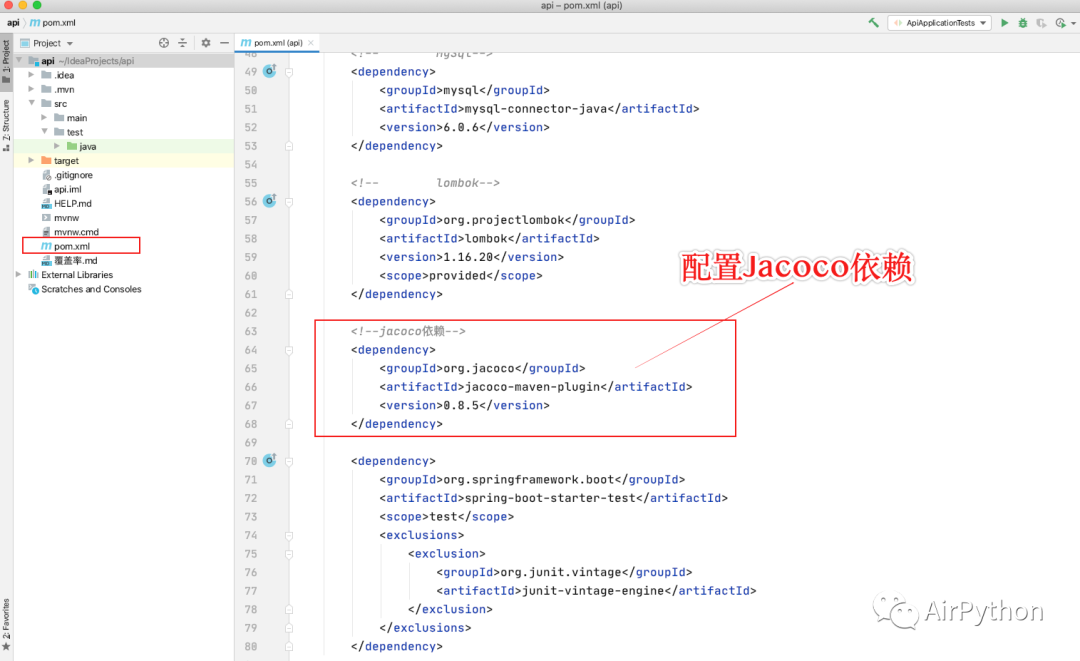The image size is (1080, 661).
Task: Click org.projectlombok groupId on line 57
Action: click(x=503, y=220)
